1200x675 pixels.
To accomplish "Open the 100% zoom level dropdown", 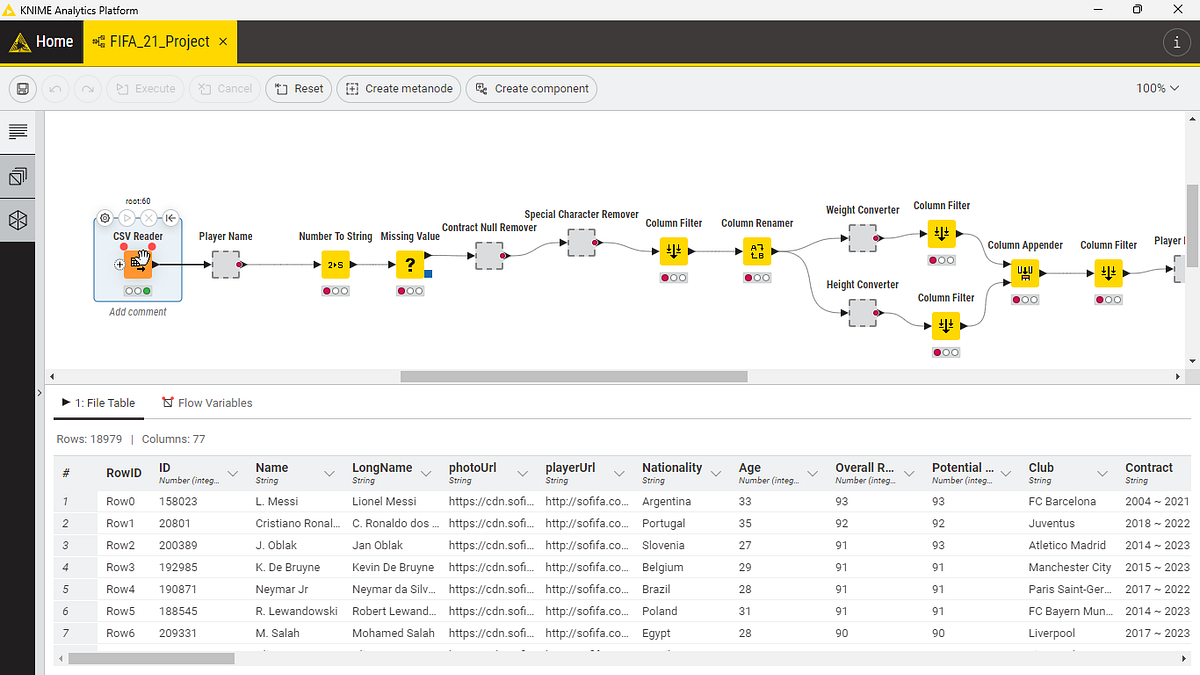I will tap(1156, 88).
